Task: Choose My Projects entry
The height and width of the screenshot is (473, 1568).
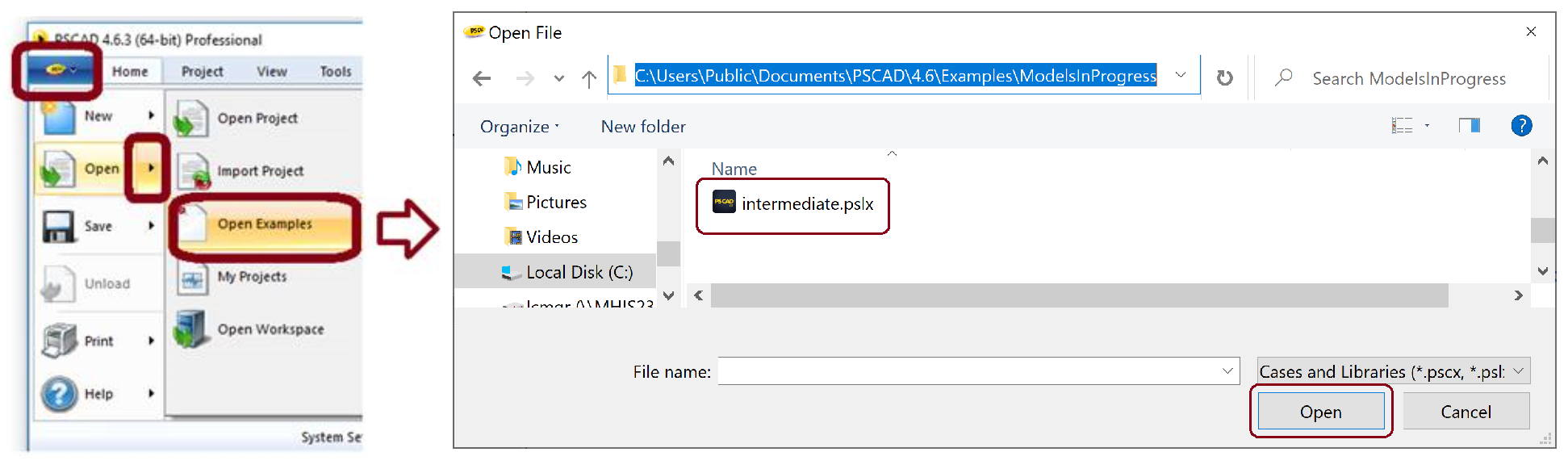Action: 252,277
